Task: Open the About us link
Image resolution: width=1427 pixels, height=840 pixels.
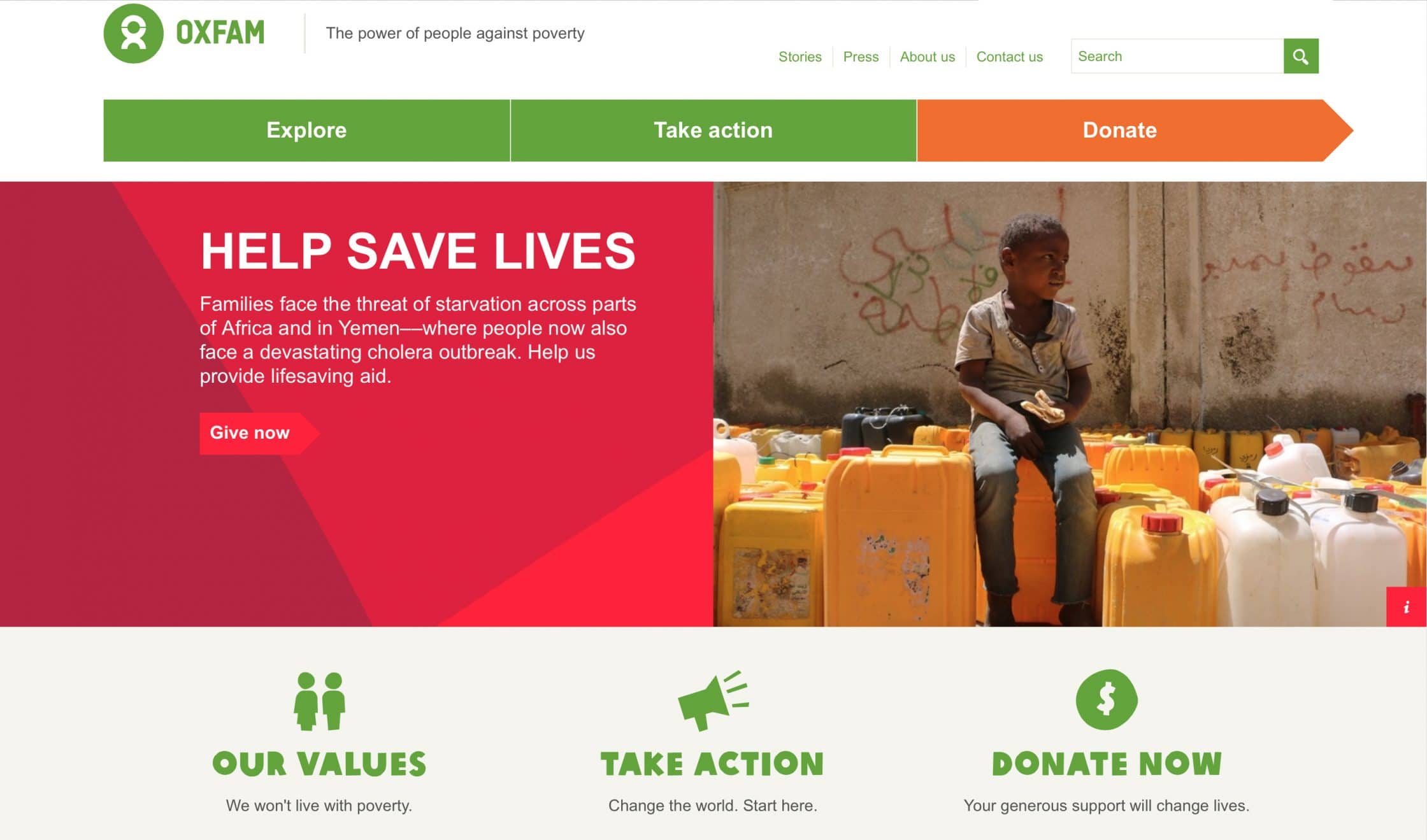Action: point(927,57)
